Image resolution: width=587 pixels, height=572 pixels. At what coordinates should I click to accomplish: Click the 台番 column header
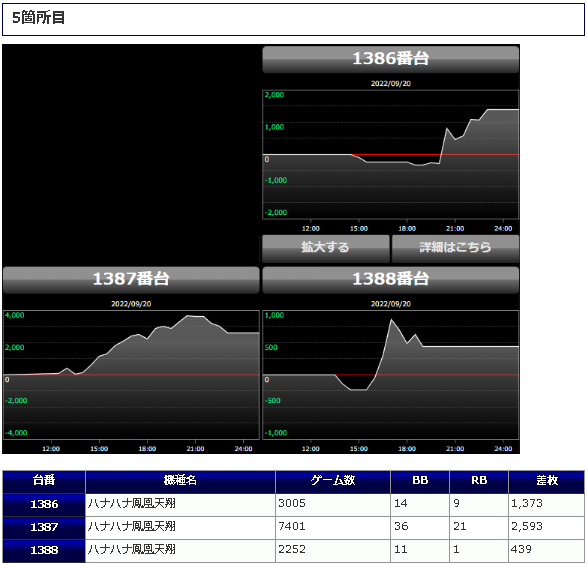44,482
